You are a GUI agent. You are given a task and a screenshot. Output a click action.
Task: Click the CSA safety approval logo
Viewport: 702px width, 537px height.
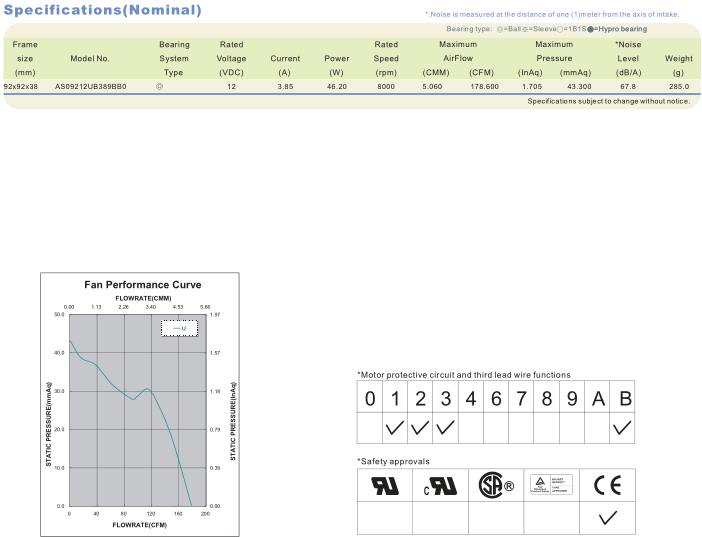pyautogui.click(x=496, y=485)
